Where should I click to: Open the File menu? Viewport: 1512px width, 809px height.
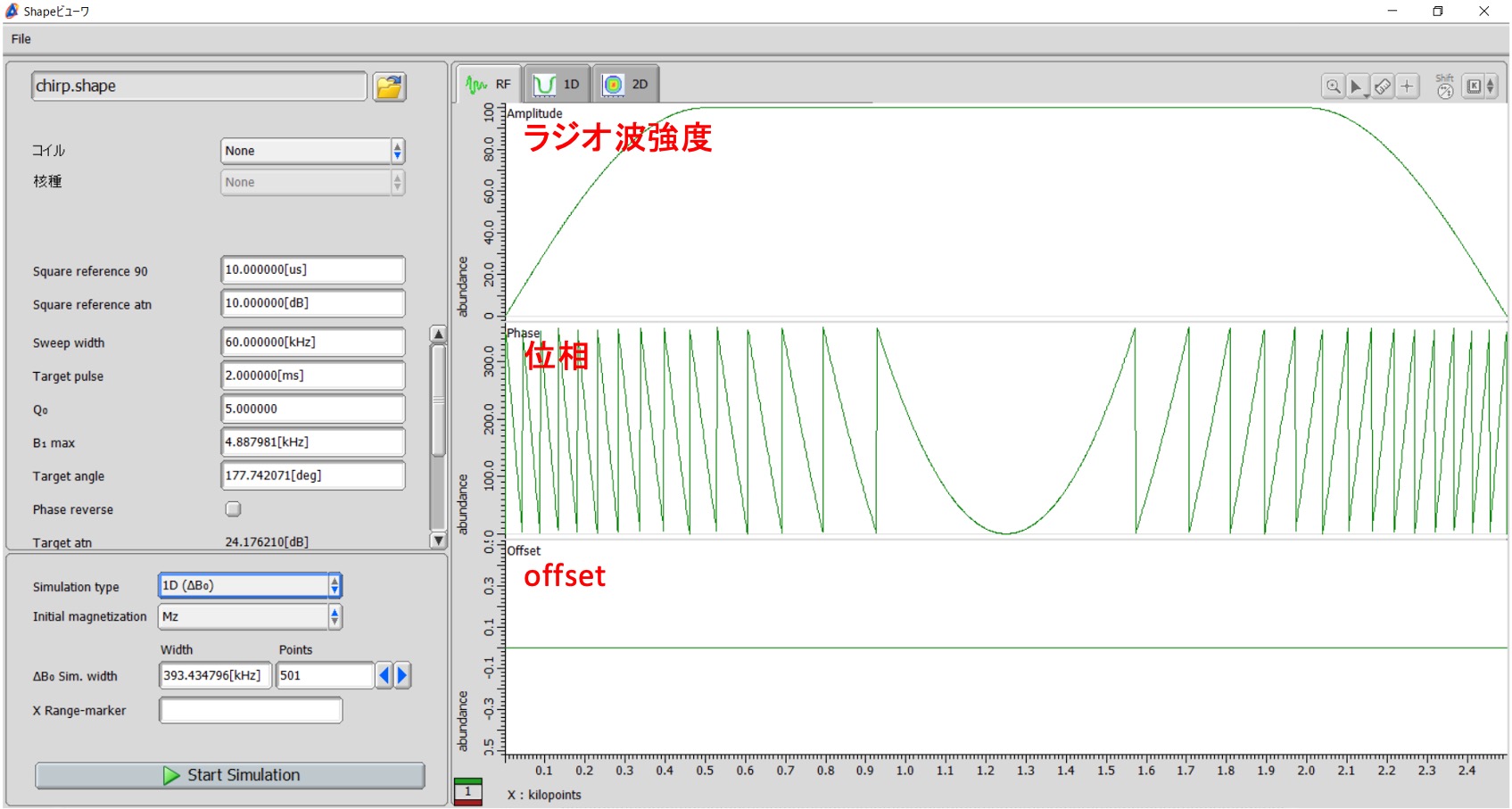(21, 39)
